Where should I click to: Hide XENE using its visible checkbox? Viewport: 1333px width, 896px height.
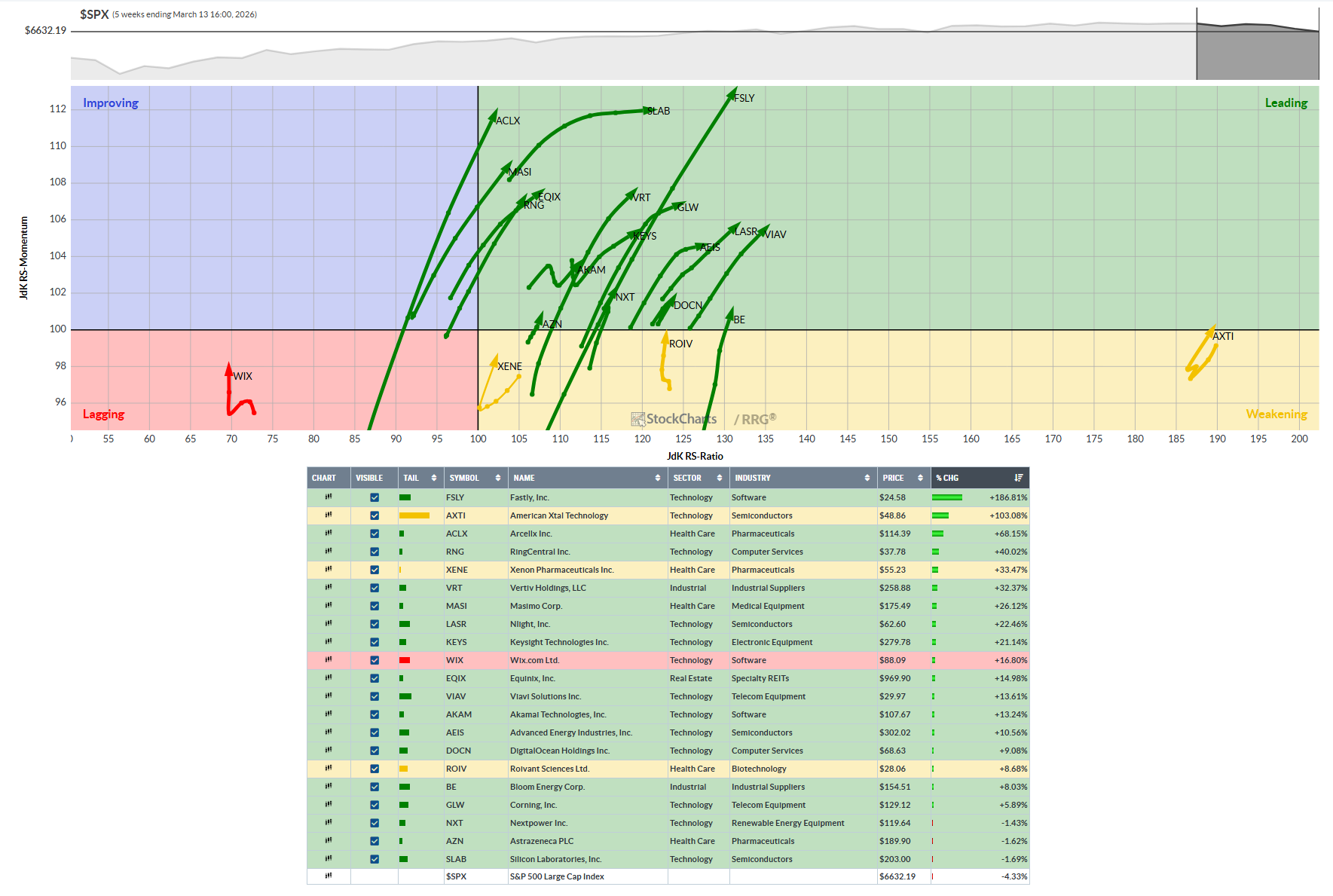(x=375, y=570)
